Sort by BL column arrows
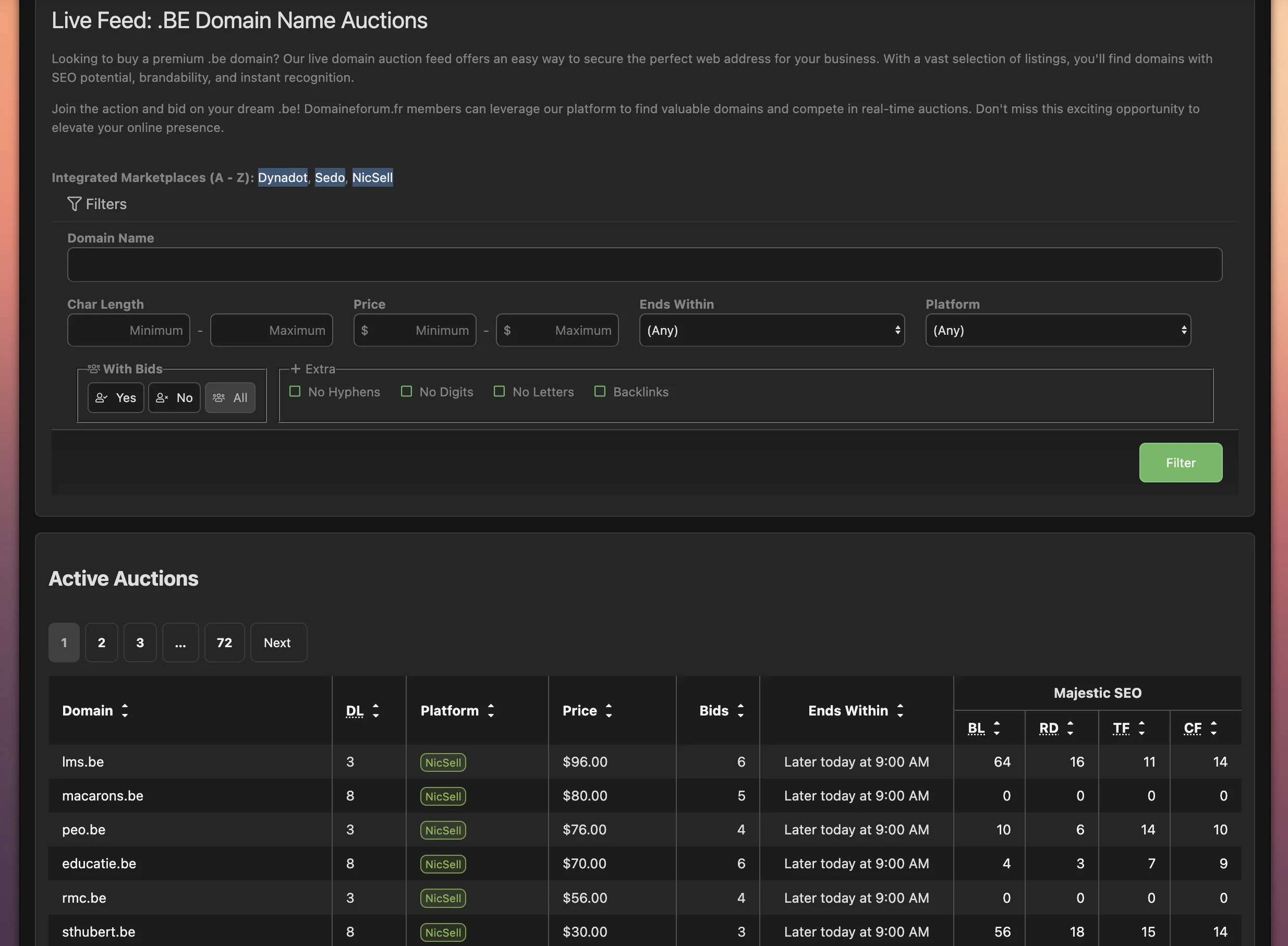The image size is (1288, 946). (x=997, y=728)
